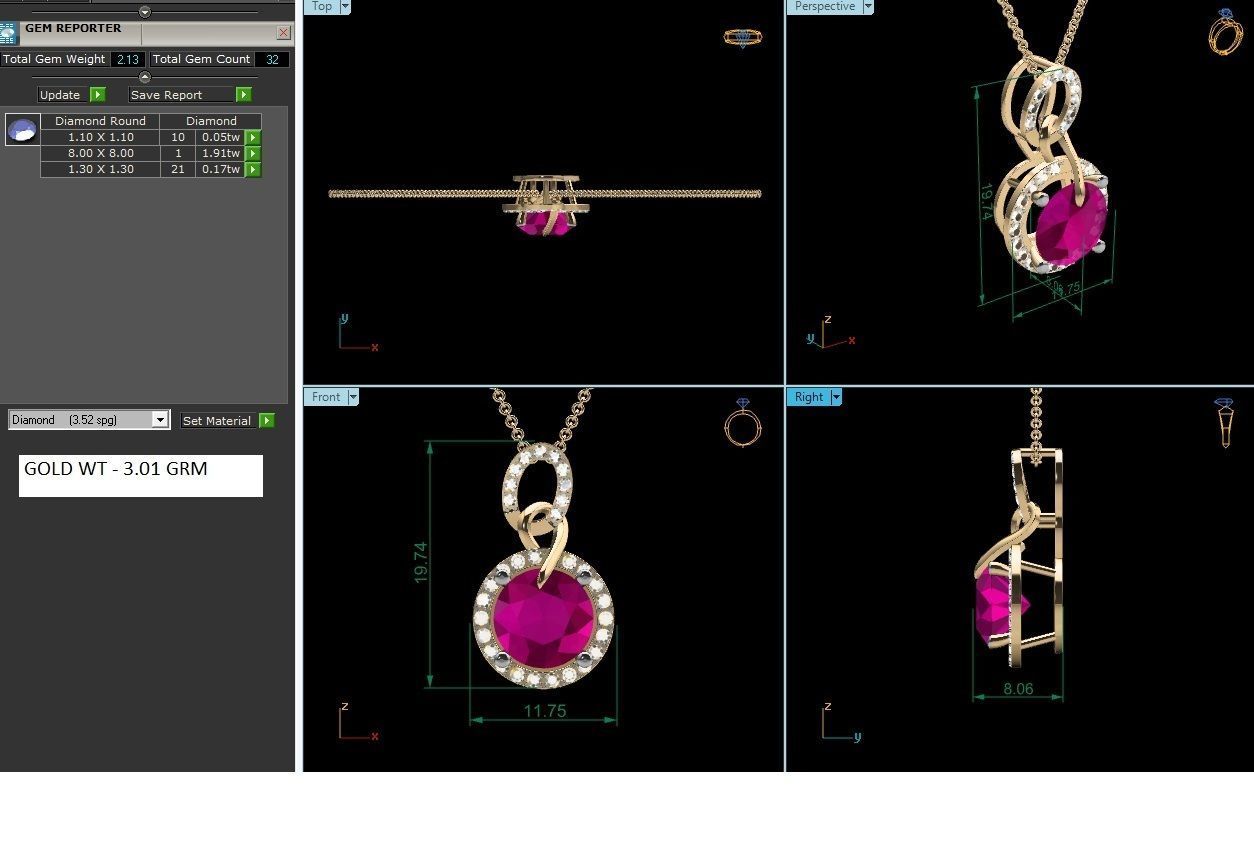
Task: Click the 0.05tw weight cell
Action: point(220,137)
